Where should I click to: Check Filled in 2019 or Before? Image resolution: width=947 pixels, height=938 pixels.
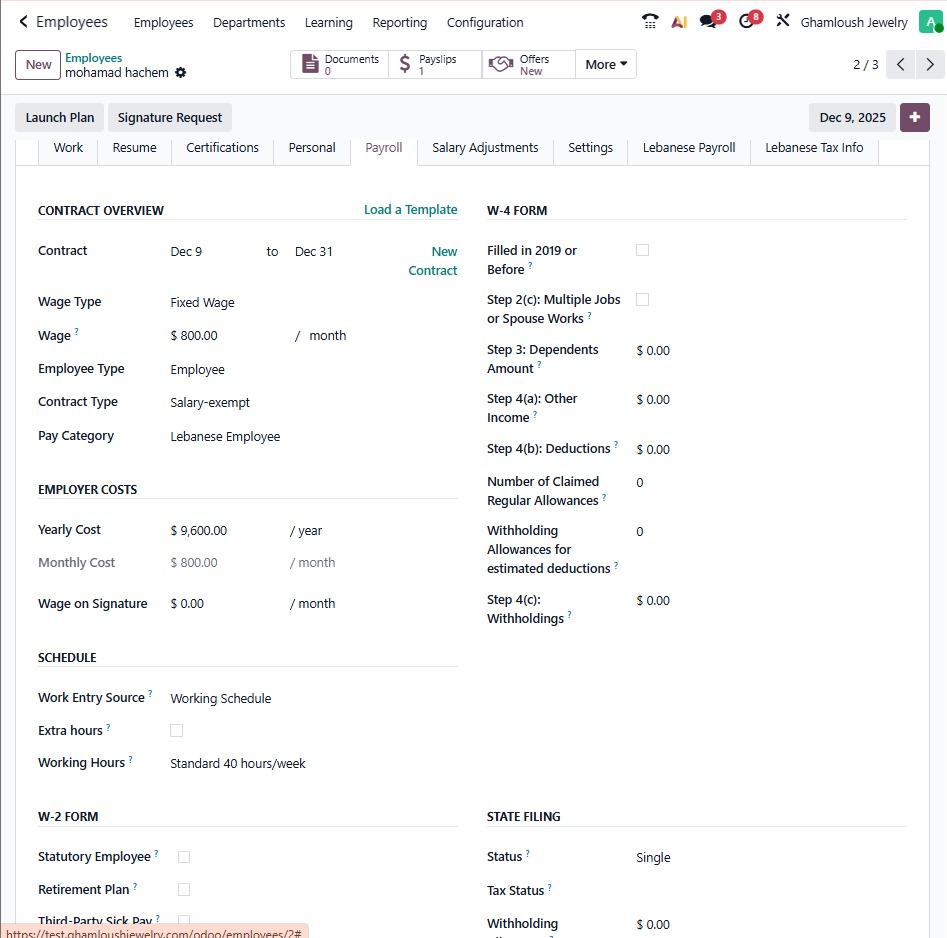[642, 250]
